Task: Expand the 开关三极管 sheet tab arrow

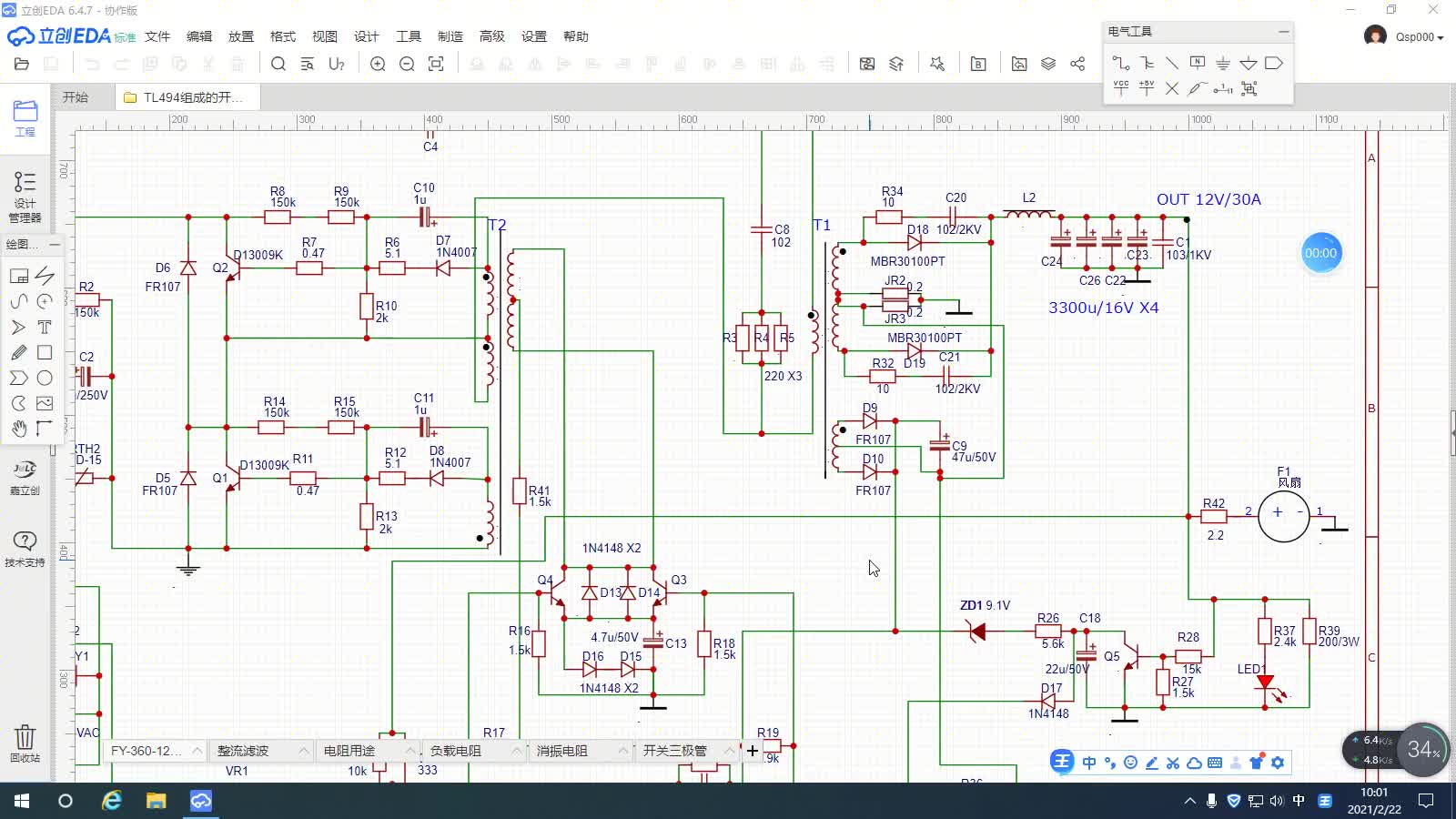Action: [729, 751]
